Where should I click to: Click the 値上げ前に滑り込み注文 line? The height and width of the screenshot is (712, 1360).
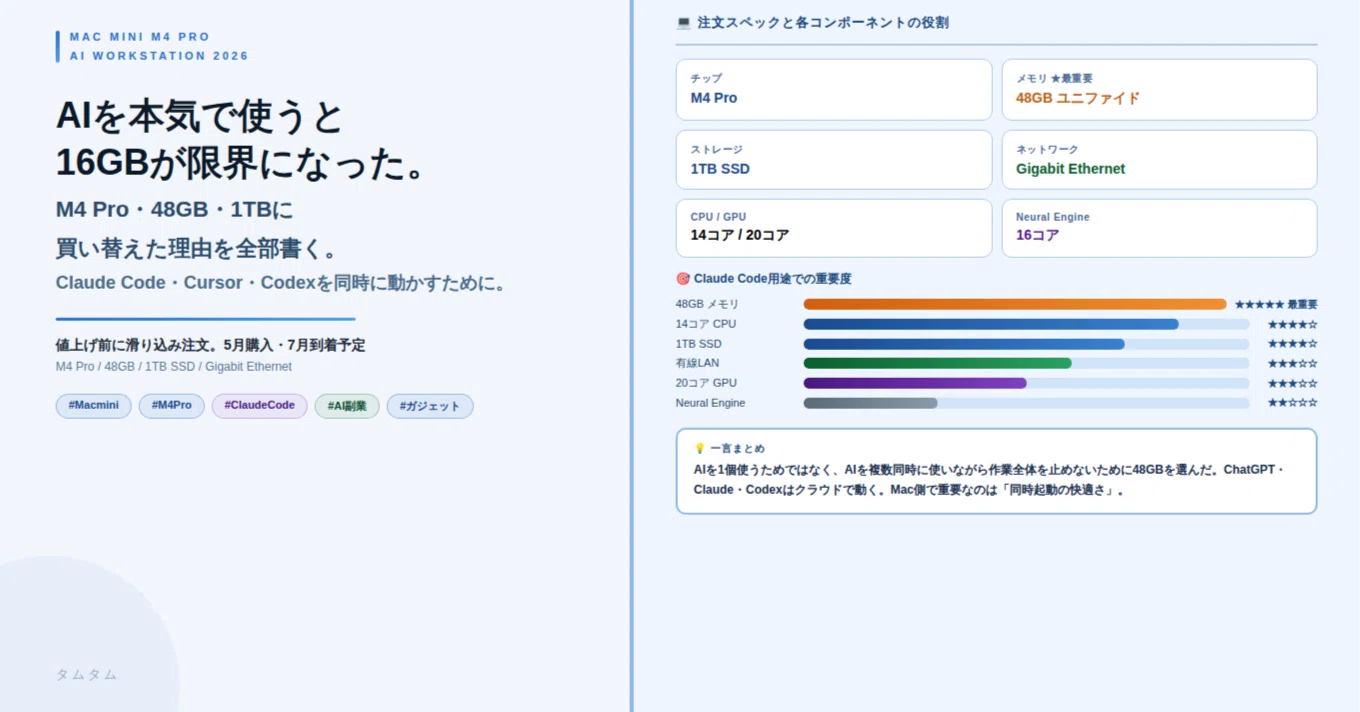[210, 345]
